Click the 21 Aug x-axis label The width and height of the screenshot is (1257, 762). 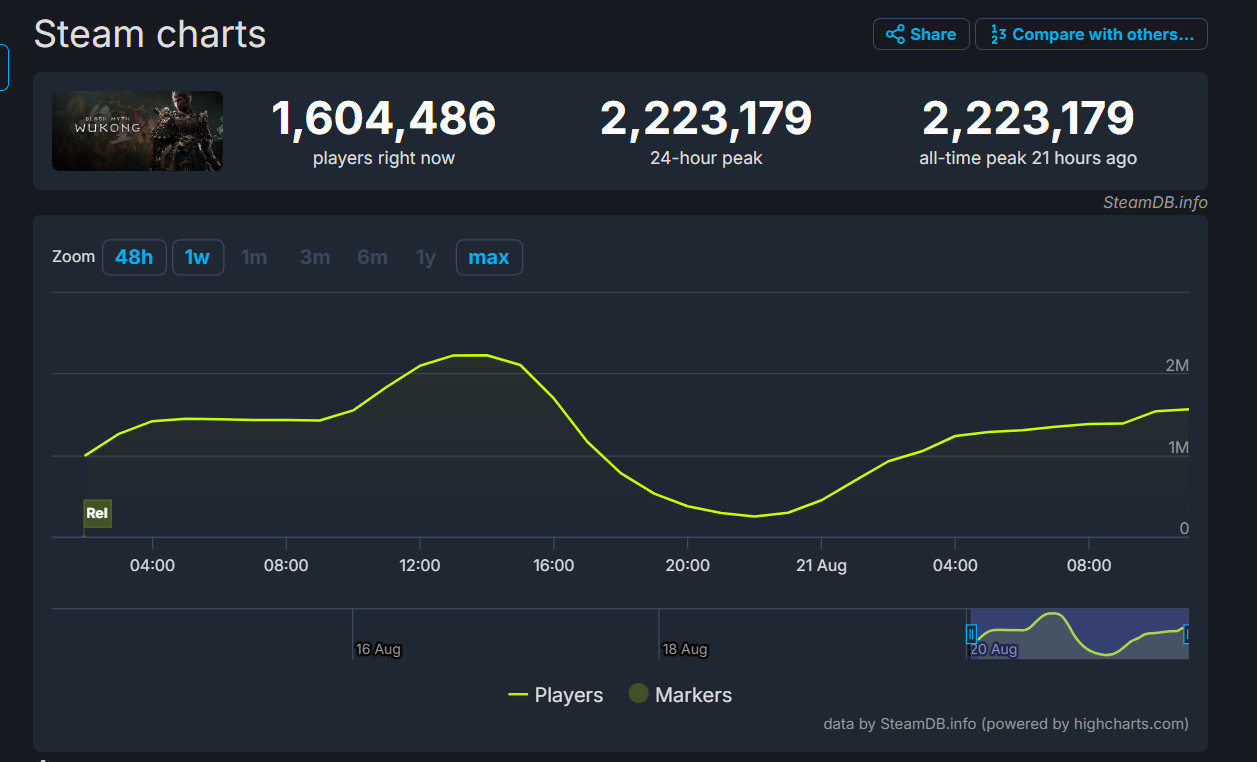tap(821, 565)
